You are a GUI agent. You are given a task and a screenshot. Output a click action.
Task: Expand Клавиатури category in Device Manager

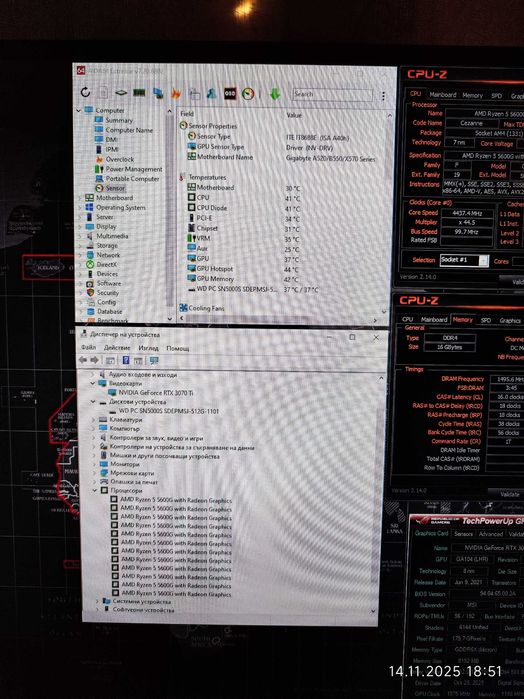pos(93,419)
